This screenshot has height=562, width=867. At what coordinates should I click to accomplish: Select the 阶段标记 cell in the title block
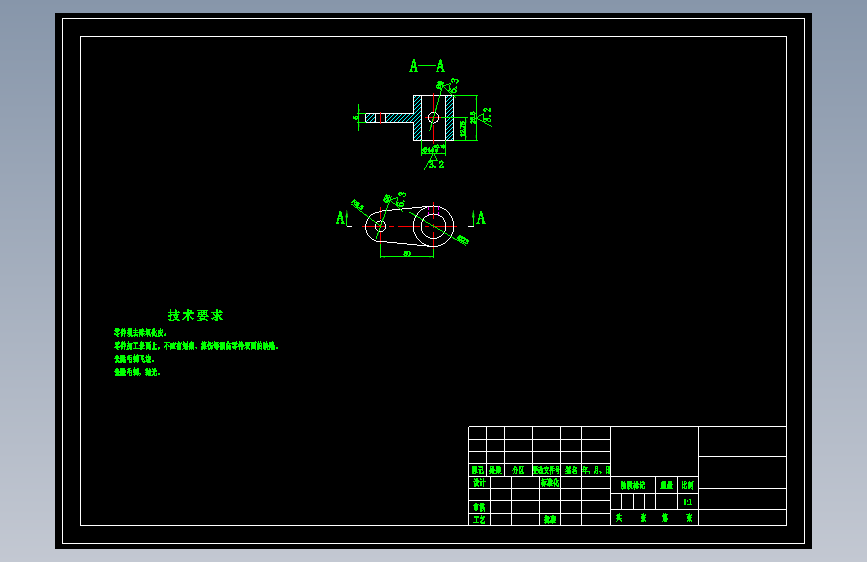633,485
